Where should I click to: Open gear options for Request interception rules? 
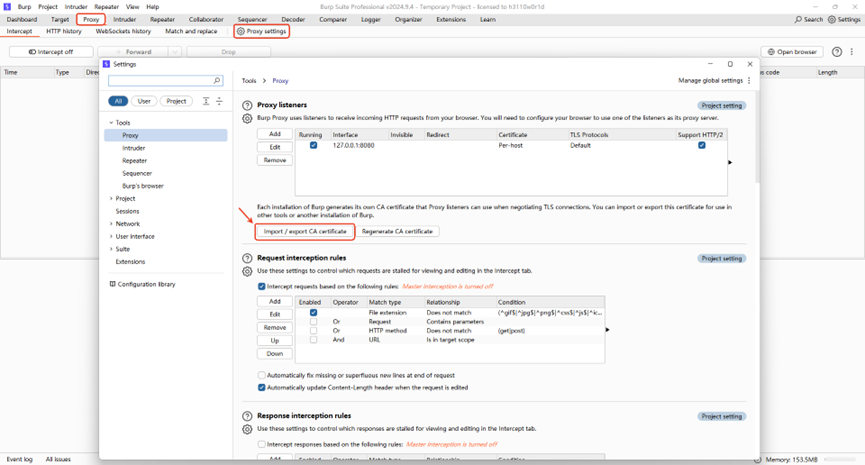[x=247, y=271]
